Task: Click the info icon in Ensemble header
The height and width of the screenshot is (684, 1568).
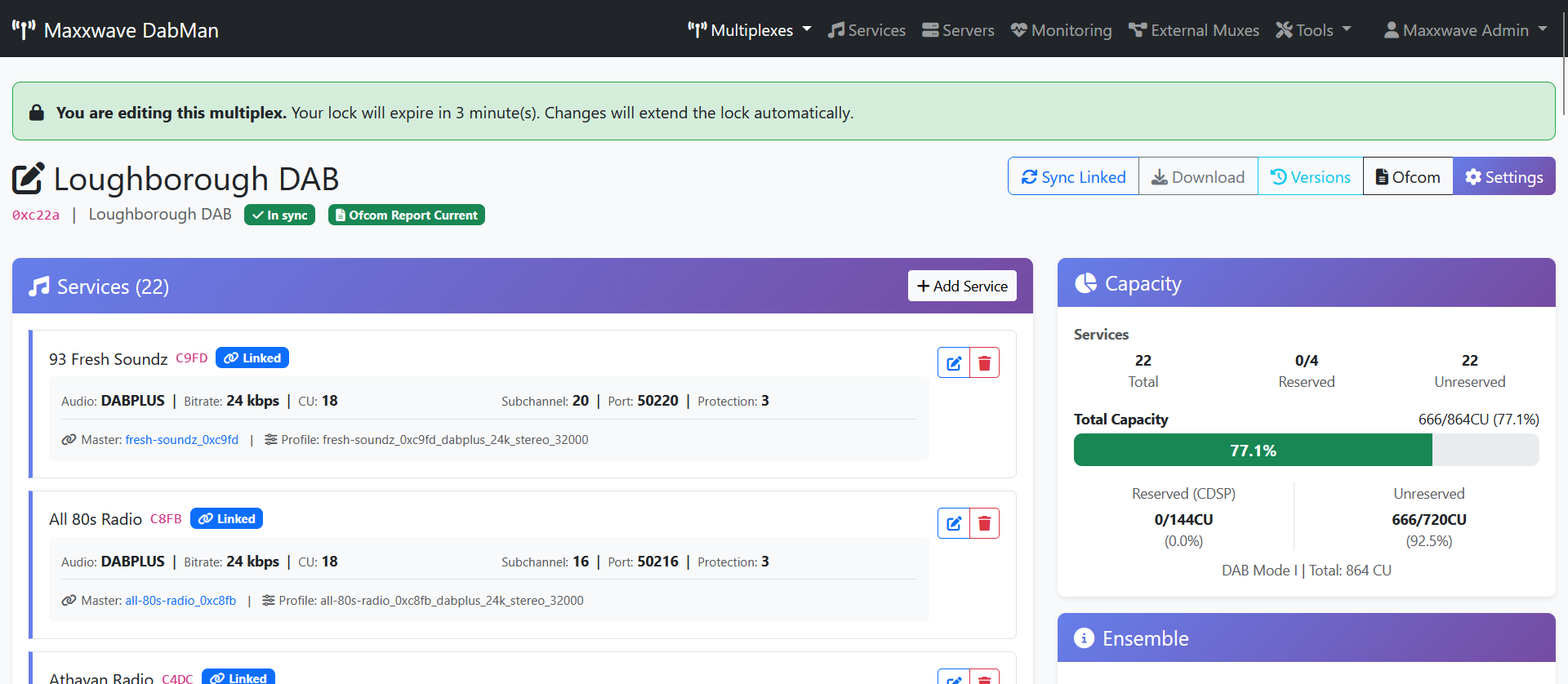Action: point(1084,637)
